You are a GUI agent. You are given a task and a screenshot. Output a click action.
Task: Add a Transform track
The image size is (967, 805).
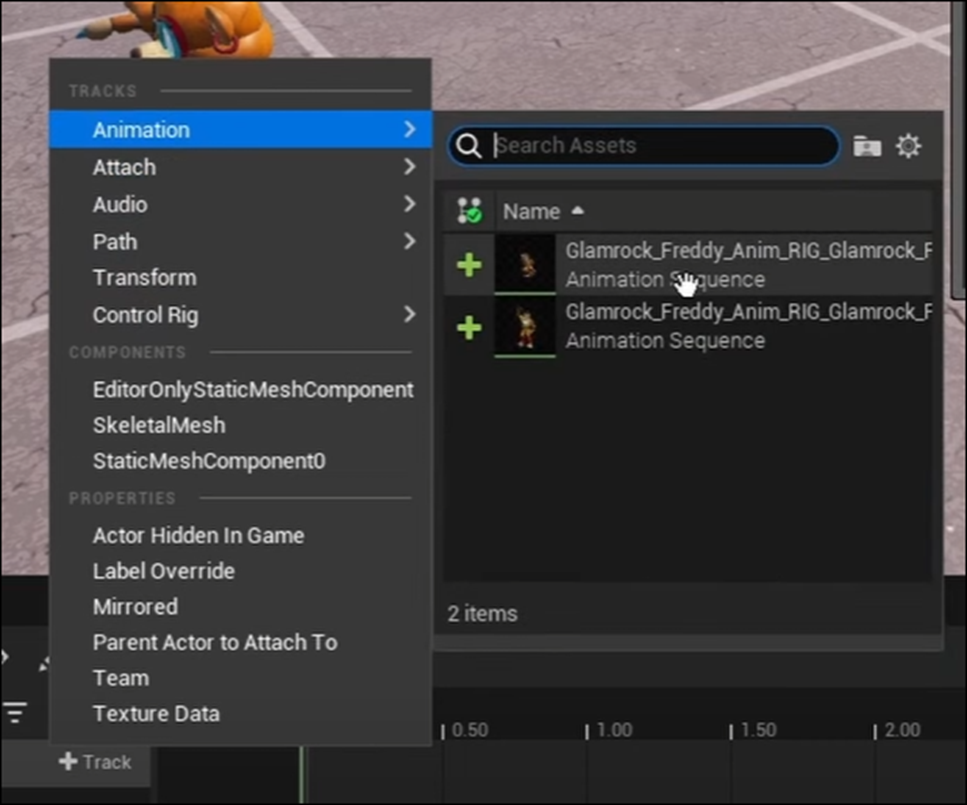pos(240,278)
